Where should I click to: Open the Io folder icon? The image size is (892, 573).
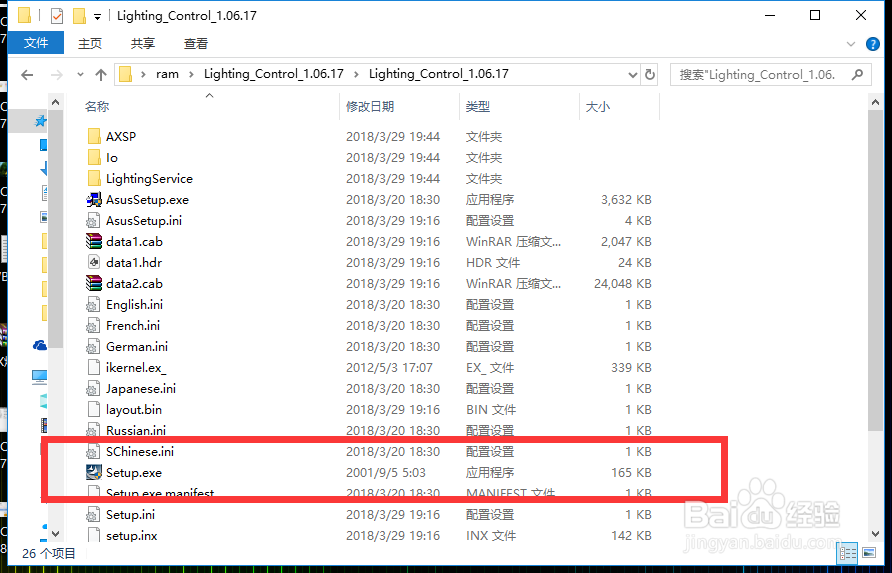click(x=94, y=158)
